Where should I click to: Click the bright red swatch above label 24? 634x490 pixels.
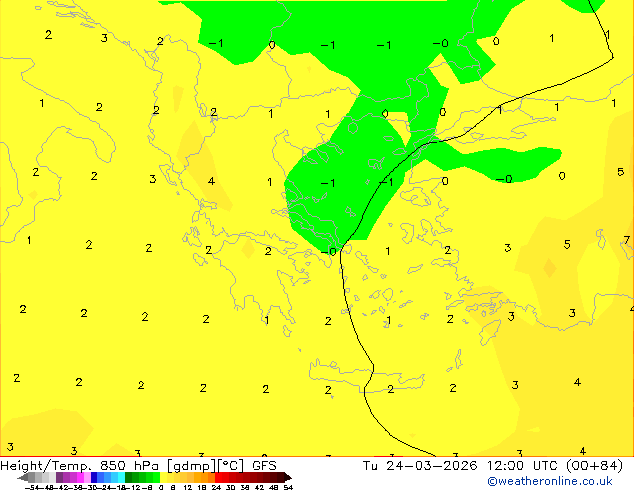point(219,477)
